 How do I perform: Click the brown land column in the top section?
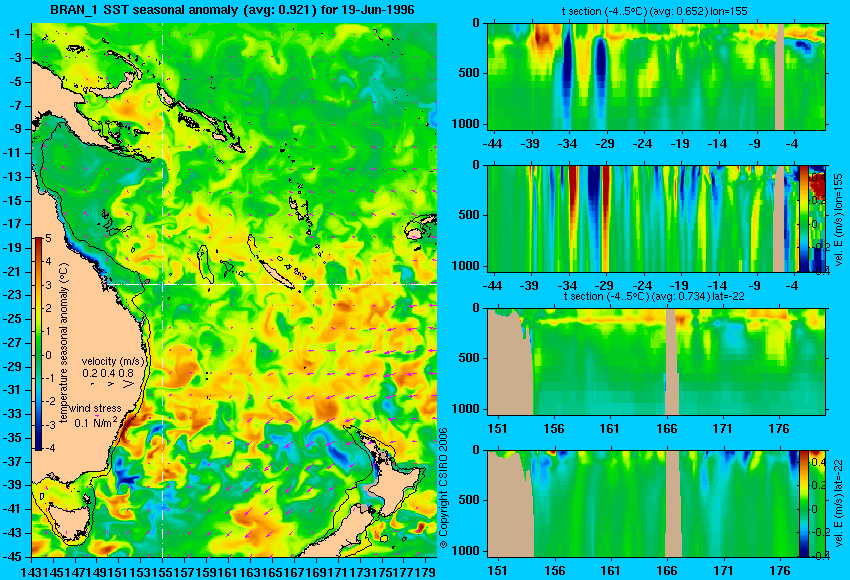(780, 76)
